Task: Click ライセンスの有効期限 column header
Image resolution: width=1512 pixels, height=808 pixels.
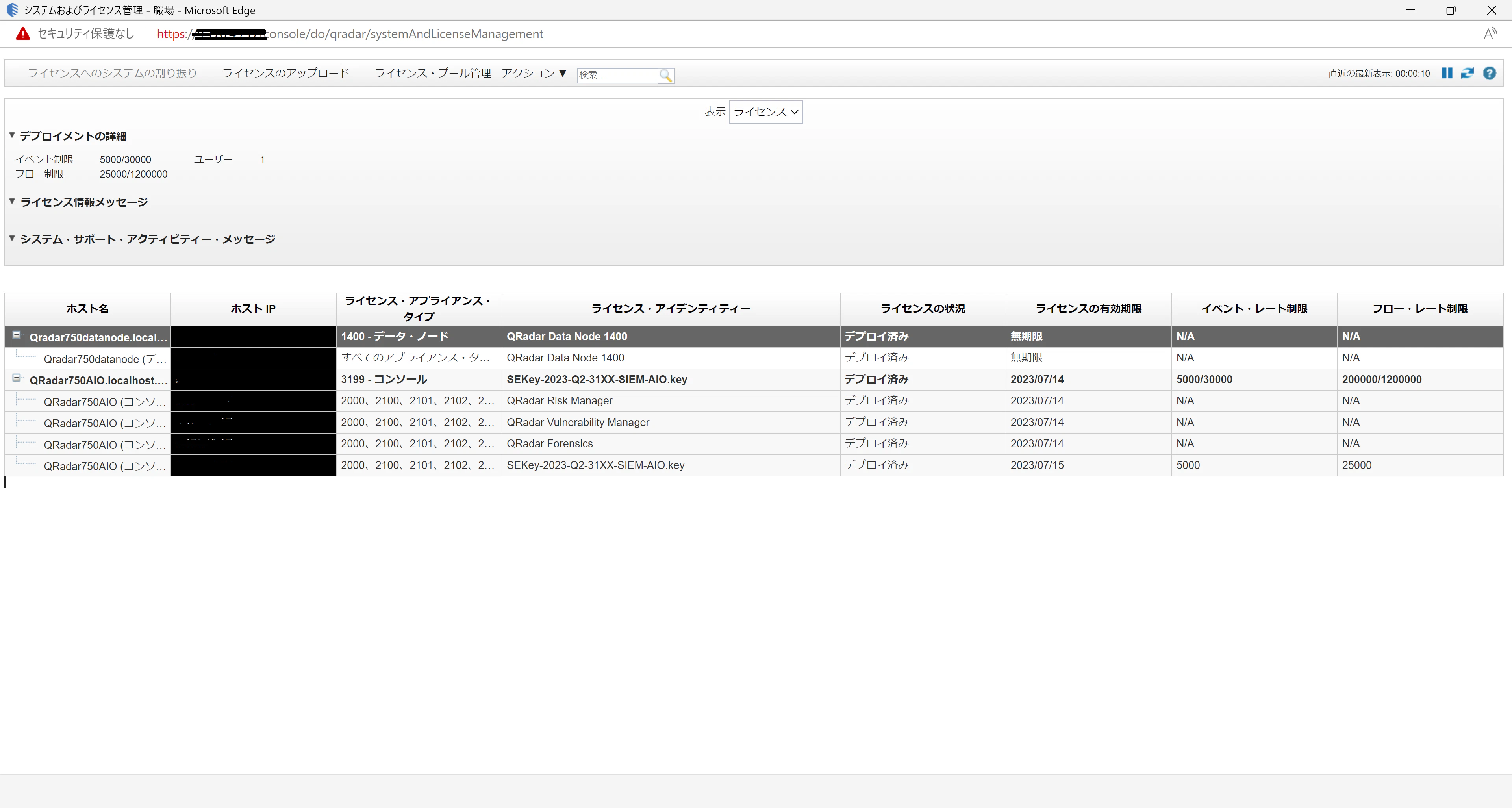Action: click(x=1088, y=309)
